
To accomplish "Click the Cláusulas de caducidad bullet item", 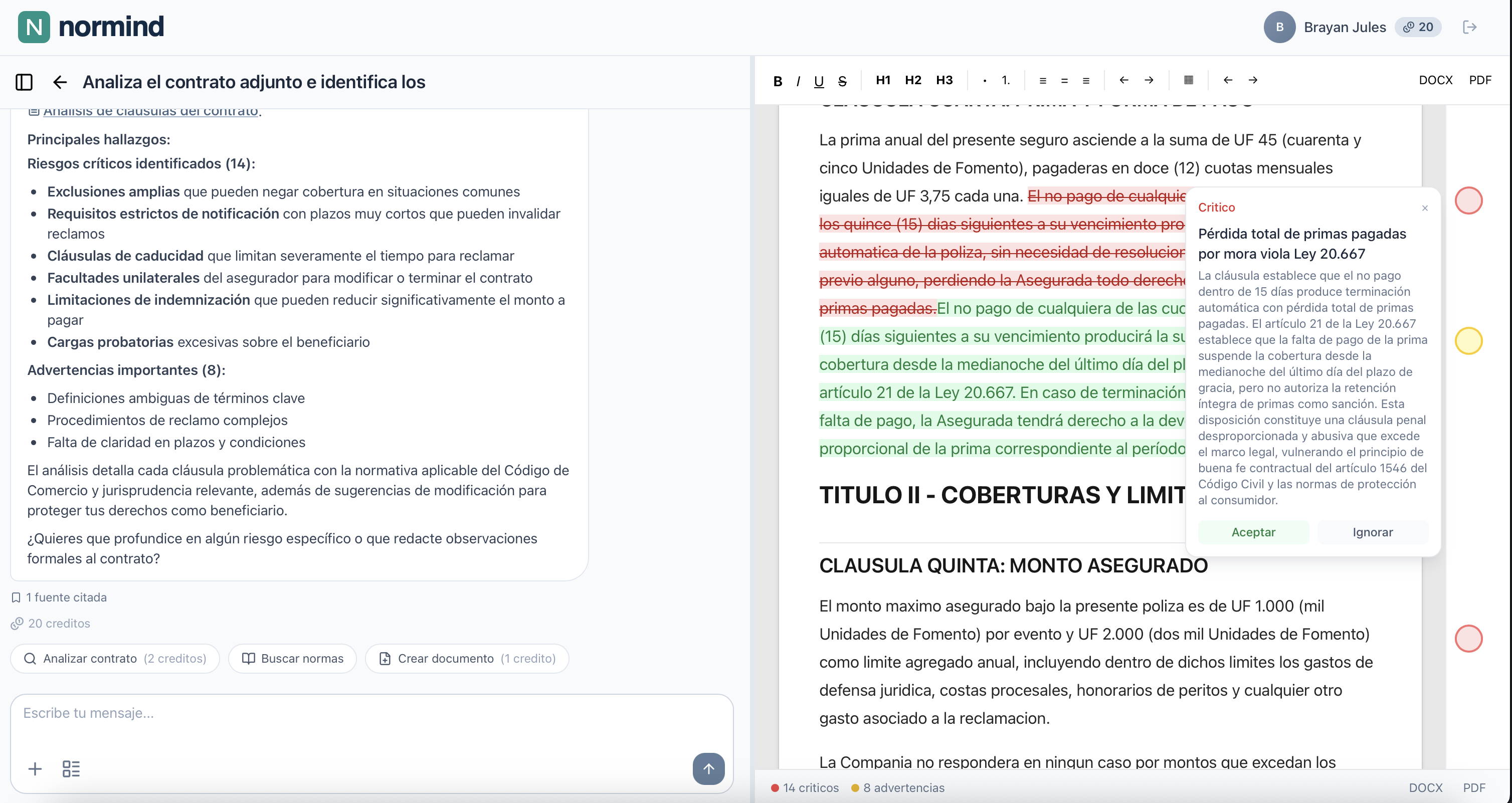I will pyautogui.click(x=281, y=256).
